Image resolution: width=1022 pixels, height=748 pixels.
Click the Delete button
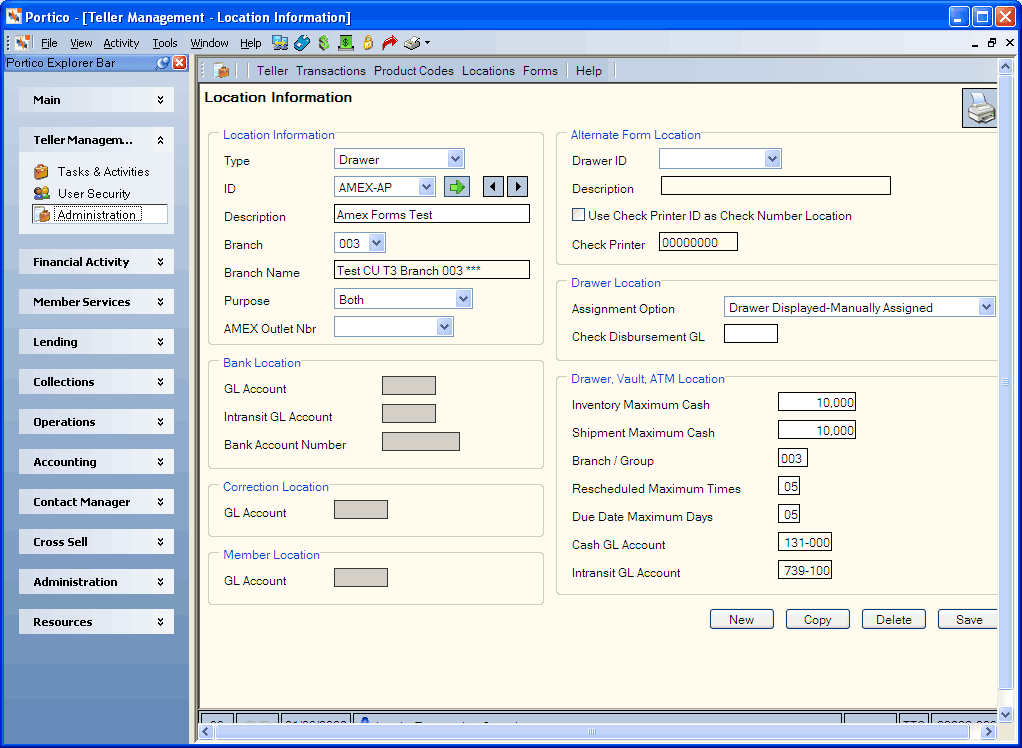click(894, 620)
